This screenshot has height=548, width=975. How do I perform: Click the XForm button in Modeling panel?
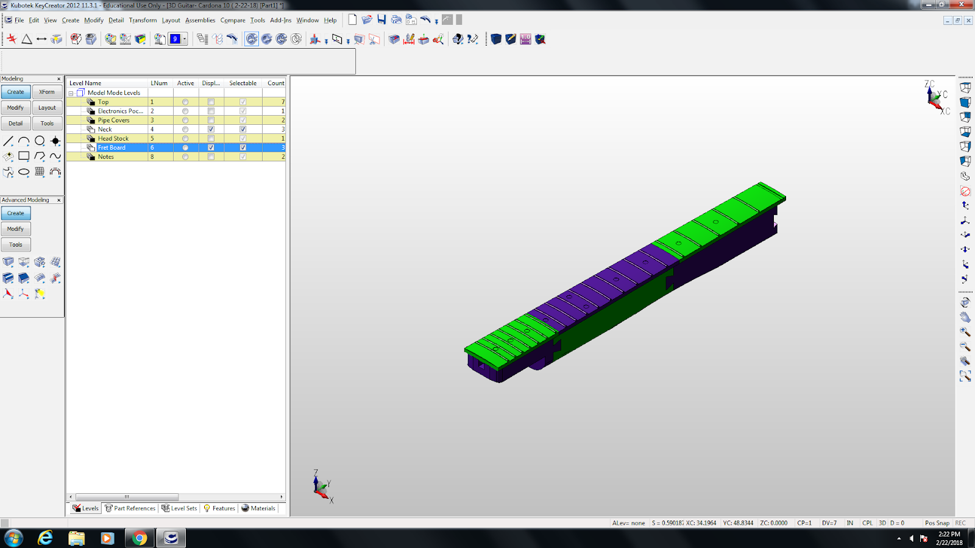(47, 92)
